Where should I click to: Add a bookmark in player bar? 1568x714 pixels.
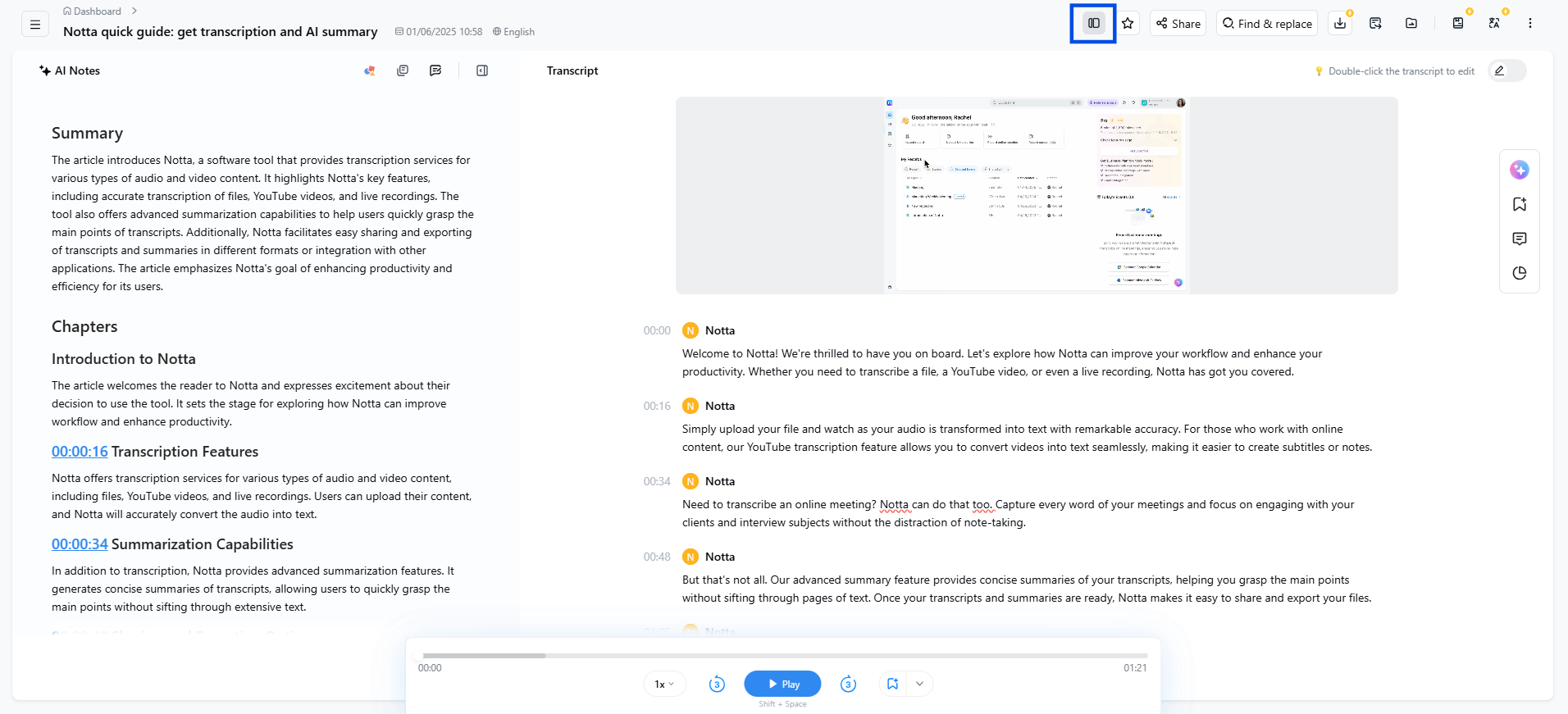tap(892, 684)
